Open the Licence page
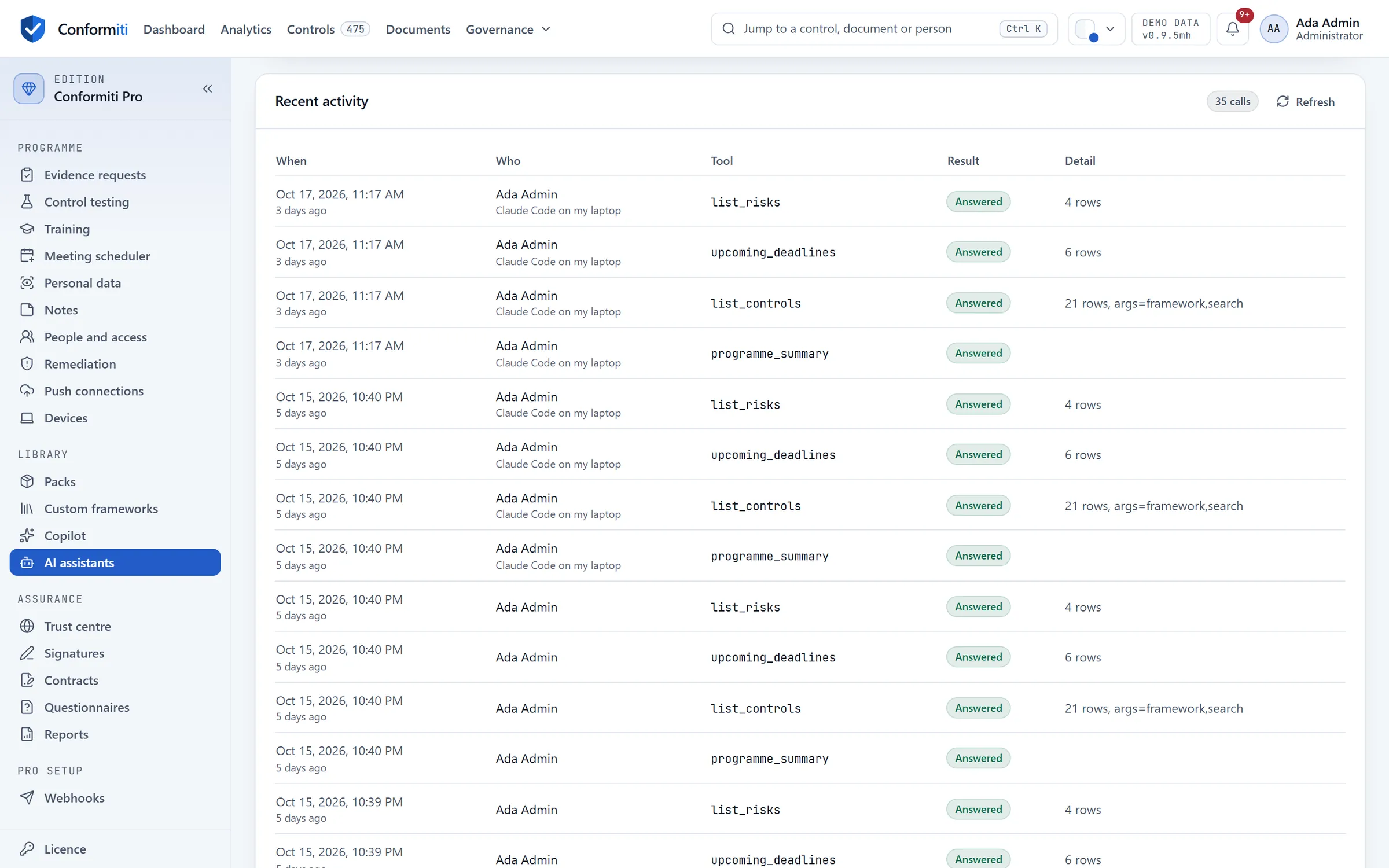Viewport: 1389px width, 868px height. coord(115,849)
